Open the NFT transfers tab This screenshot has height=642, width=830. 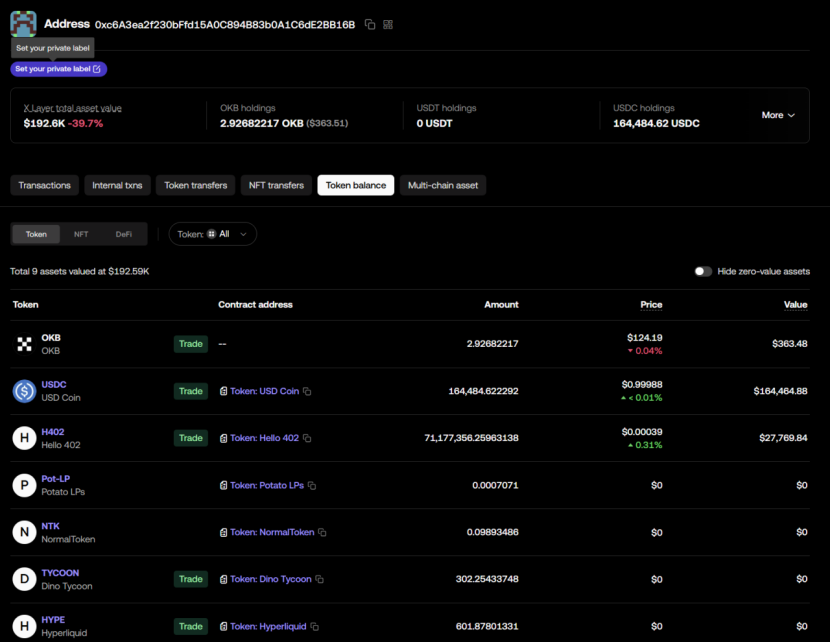point(276,185)
